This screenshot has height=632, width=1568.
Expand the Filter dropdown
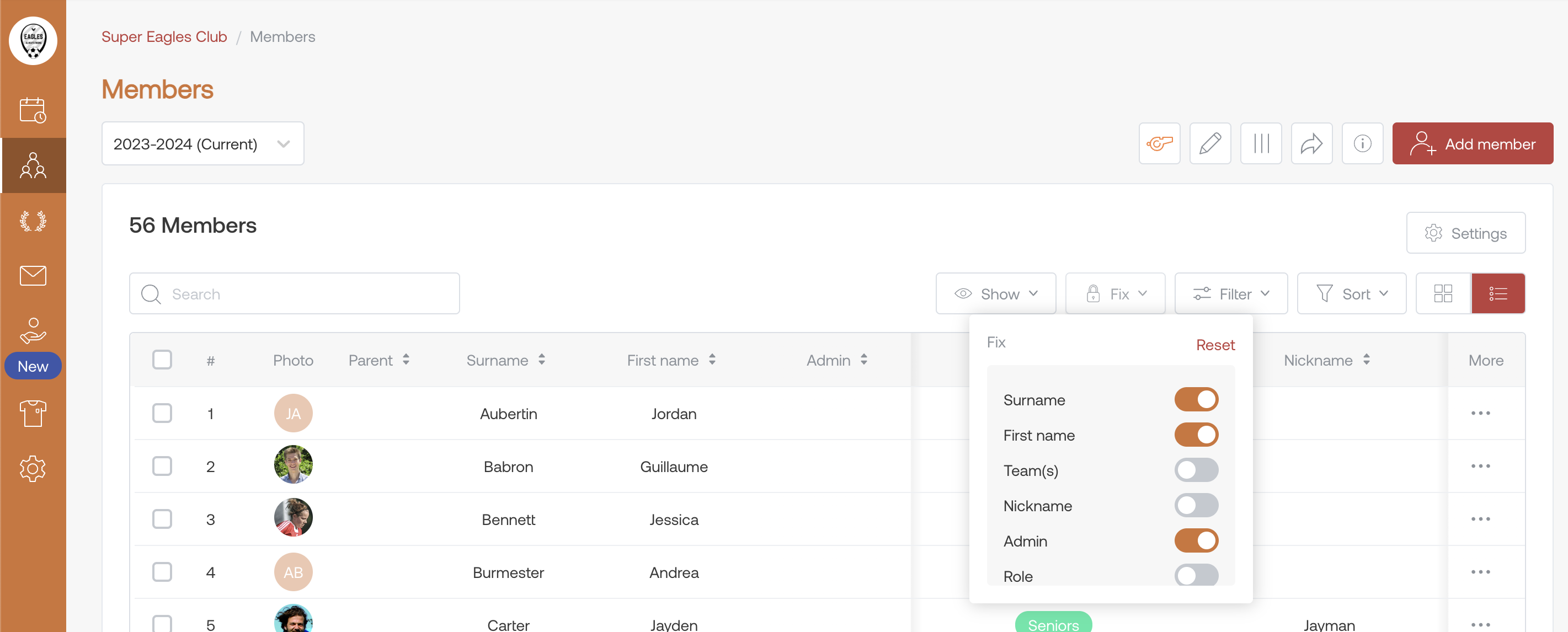[1231, 294]
